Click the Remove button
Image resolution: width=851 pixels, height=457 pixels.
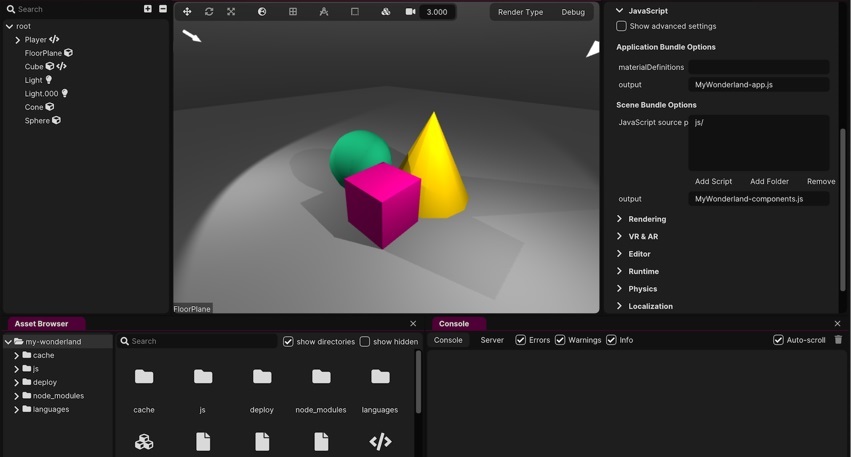pyautogui.click(x=820, y=181)
